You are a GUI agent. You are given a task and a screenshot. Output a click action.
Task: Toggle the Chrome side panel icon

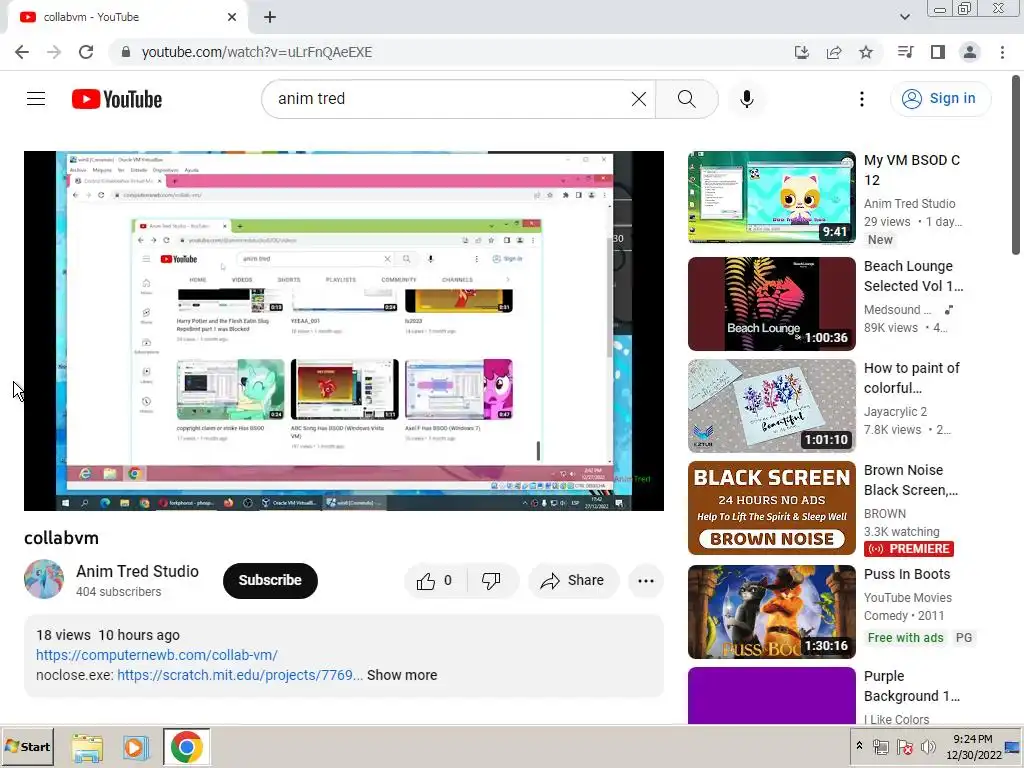(x=938, y=52)
